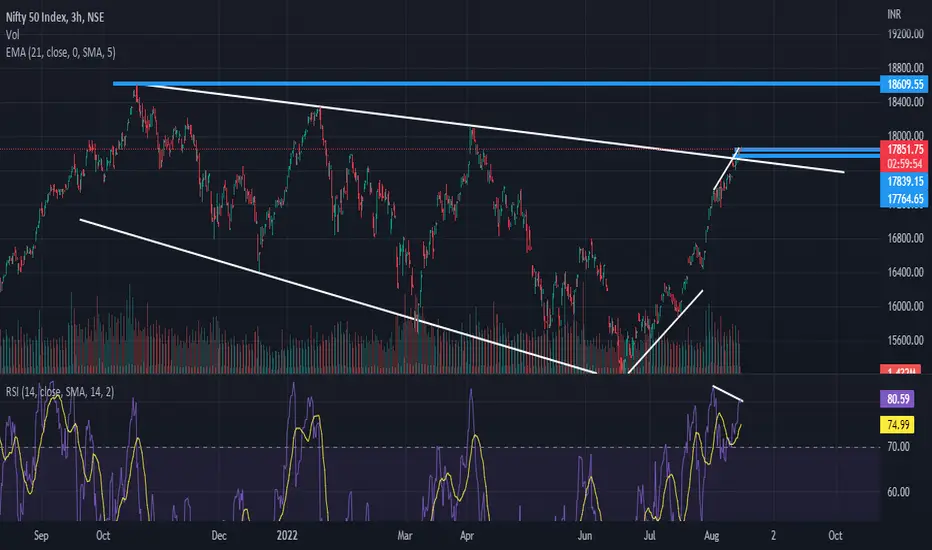Viewport: 932px width, 550px height.
Task: Click the 02:59:54 countdown label
Action: coord(904,164)
